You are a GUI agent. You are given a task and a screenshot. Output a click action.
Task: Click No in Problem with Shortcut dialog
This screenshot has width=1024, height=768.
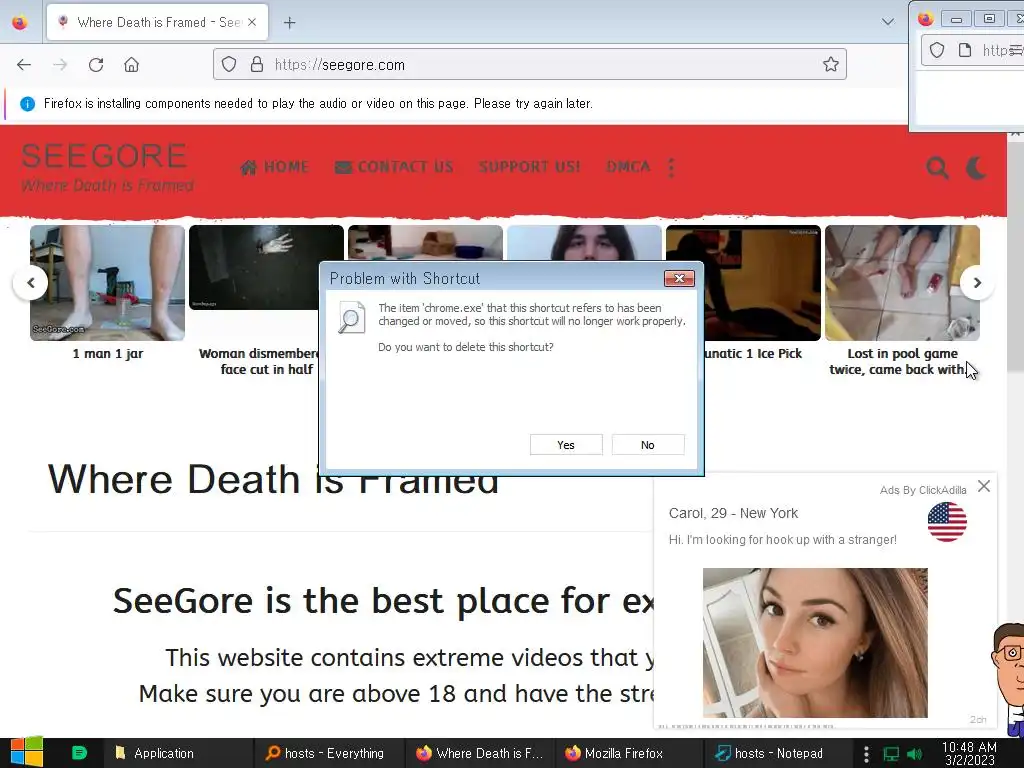[x=648, y=445]
